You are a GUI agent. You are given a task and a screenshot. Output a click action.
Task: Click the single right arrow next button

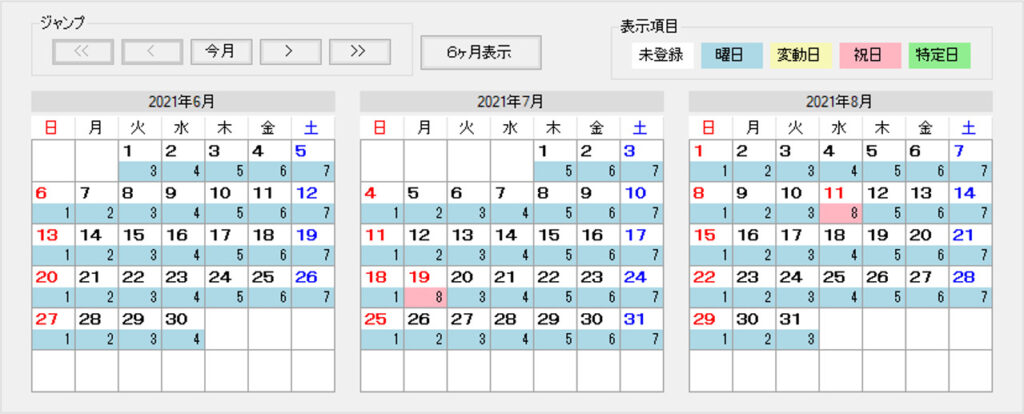[x=289, y=52]
